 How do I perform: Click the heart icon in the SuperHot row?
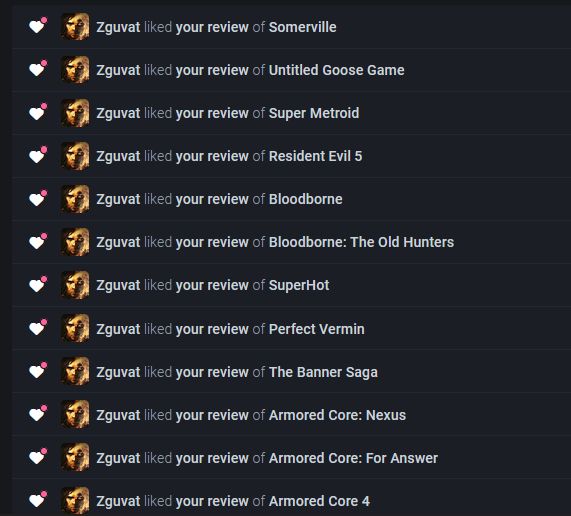[x=38, y=284]
